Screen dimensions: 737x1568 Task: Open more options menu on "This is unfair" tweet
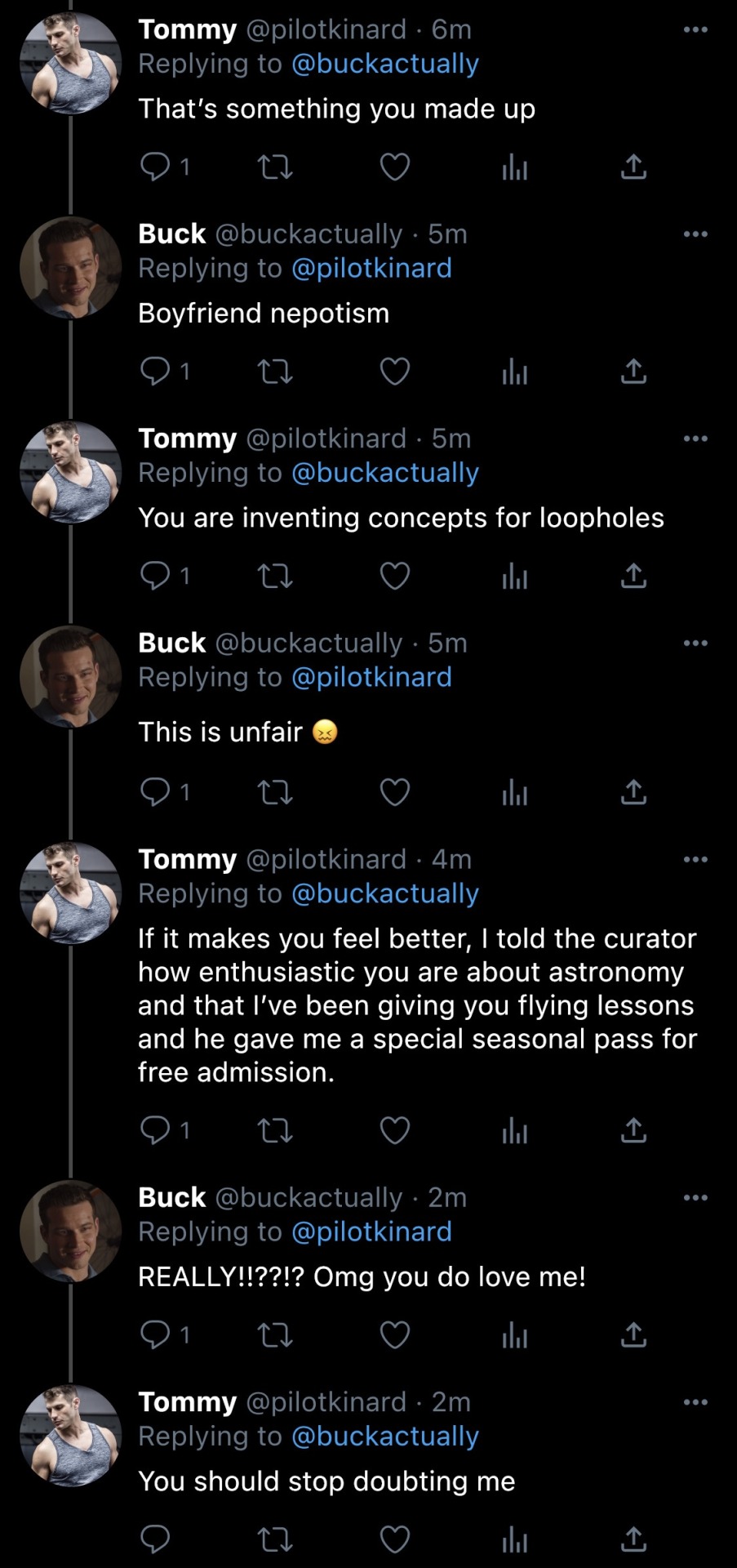coord(695,644)
